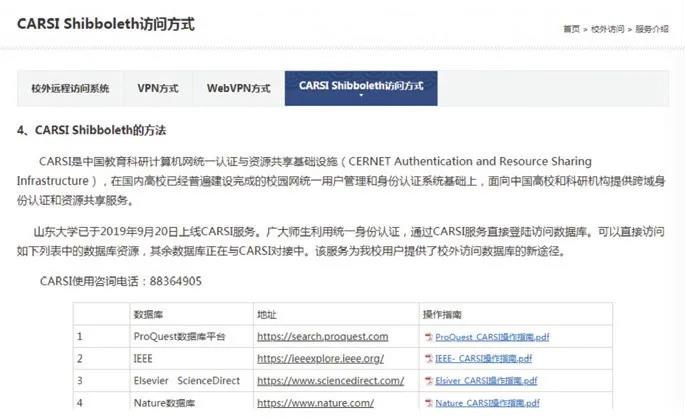Screen dimensions: 685x418
Task: Click the PDF icon beside Nature guide
Action: click(429, 404)
